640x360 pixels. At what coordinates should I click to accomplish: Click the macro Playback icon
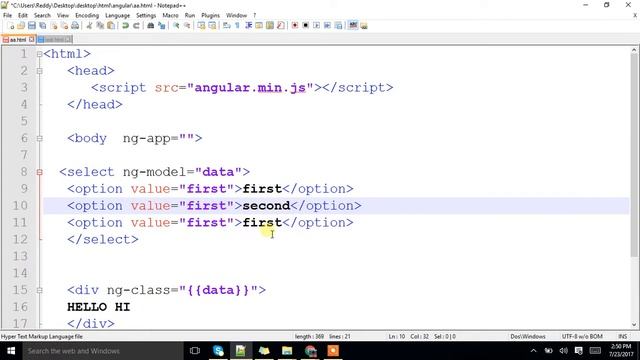(x=316, y=26)
